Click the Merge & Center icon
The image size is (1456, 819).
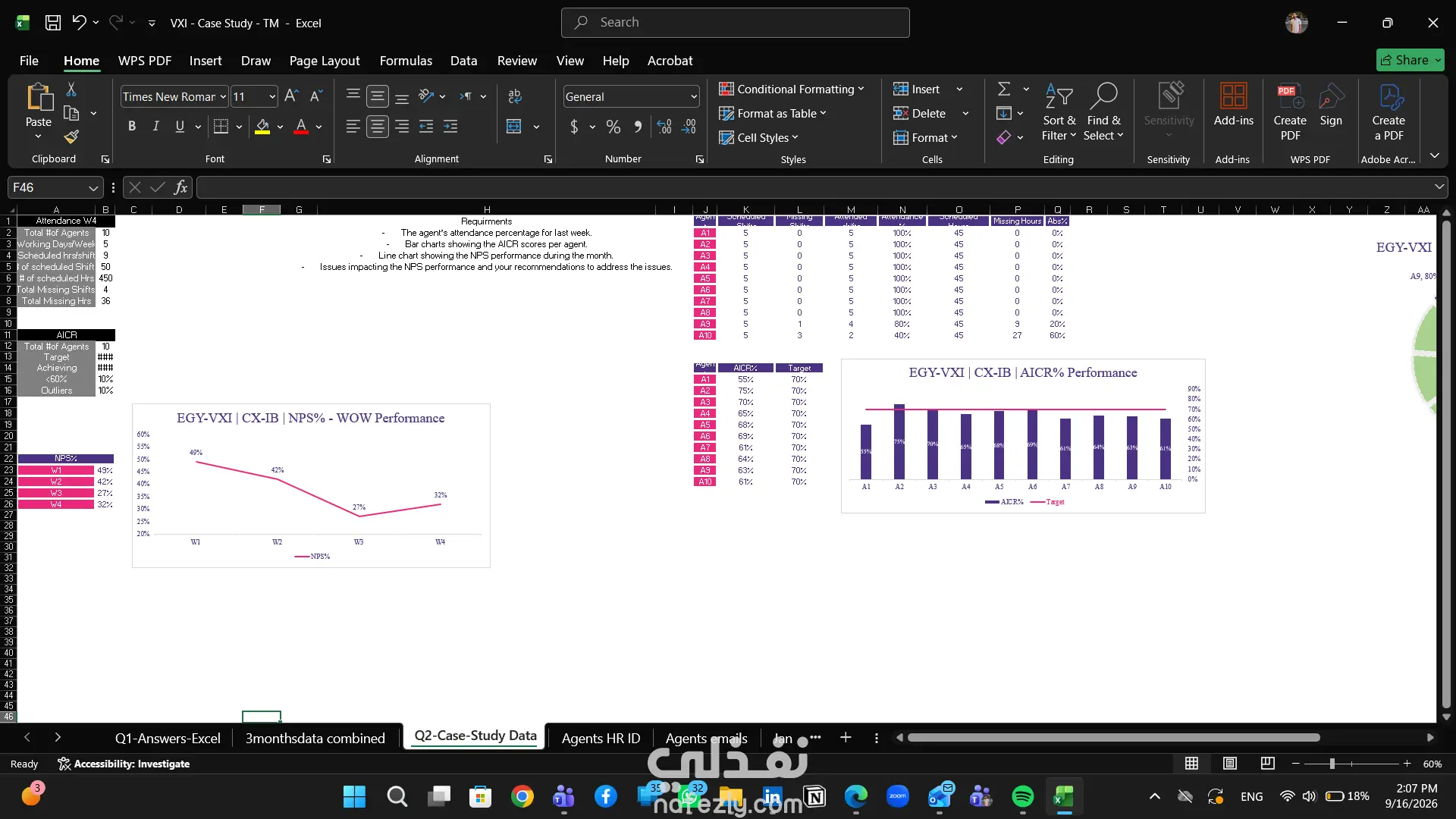514,127
